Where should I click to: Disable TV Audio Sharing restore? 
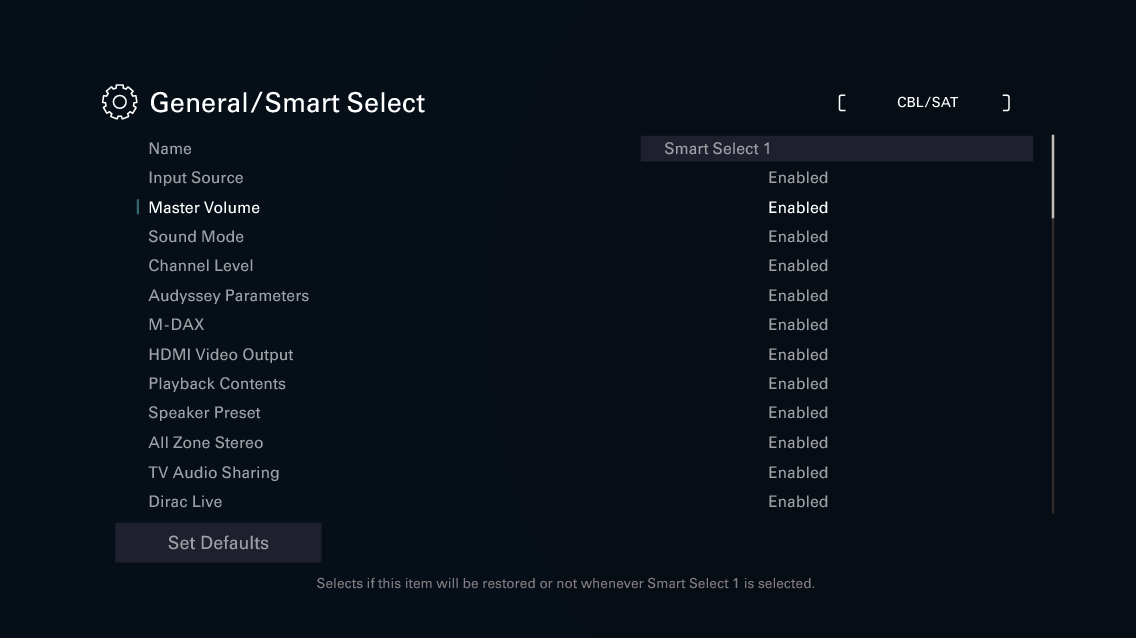pos(798,472)
